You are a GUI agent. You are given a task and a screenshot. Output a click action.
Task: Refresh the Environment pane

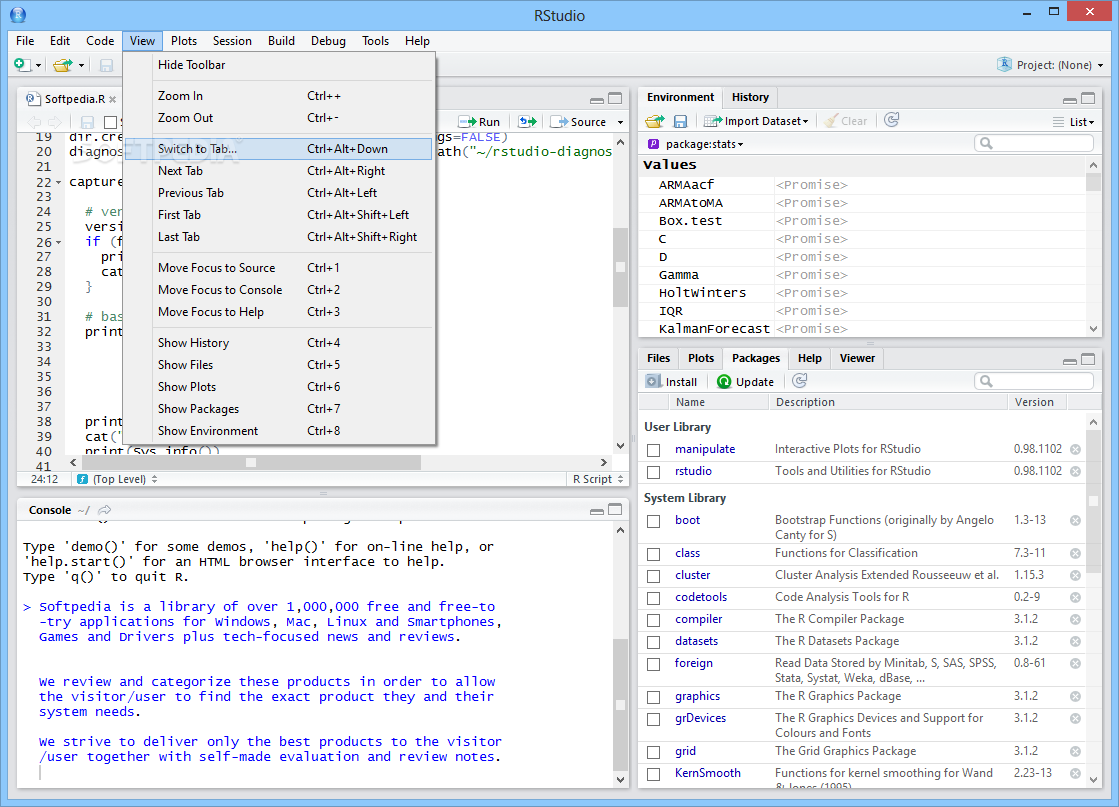pos(891,120)
